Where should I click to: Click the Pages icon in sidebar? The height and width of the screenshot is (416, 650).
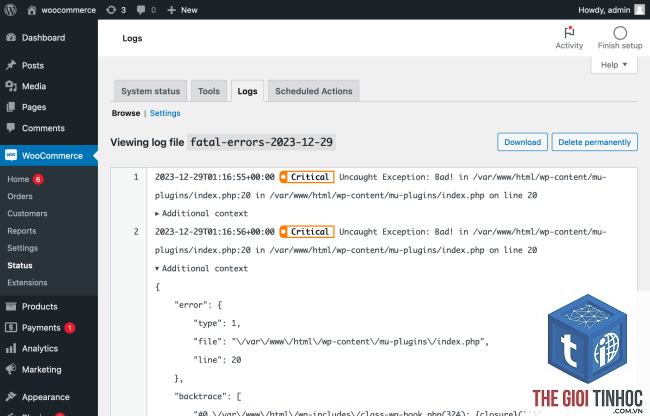pyautogui.click(x=11, y=107)
